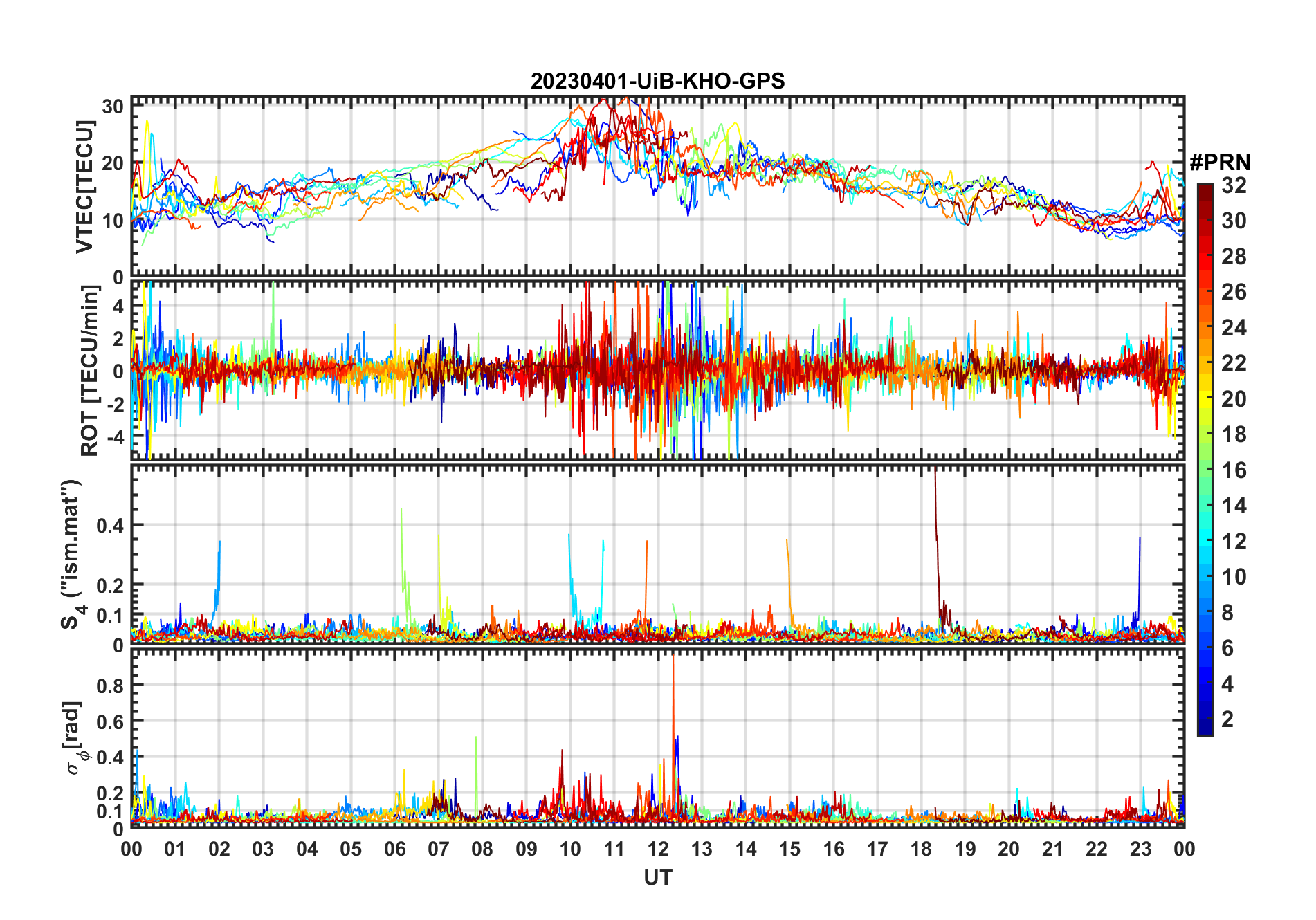Click x-axis tick label 06

click(x=394, y=849)
